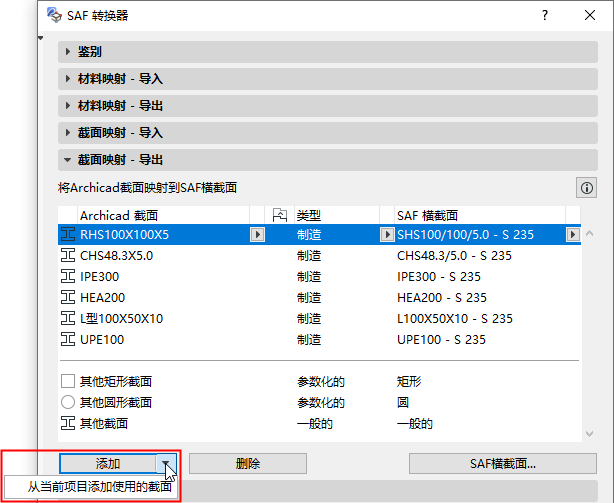
Task: Open SAF cross-section arrow popup for SHS100/100/5.0
Action: pyautogui.click(x=573, y=234)
